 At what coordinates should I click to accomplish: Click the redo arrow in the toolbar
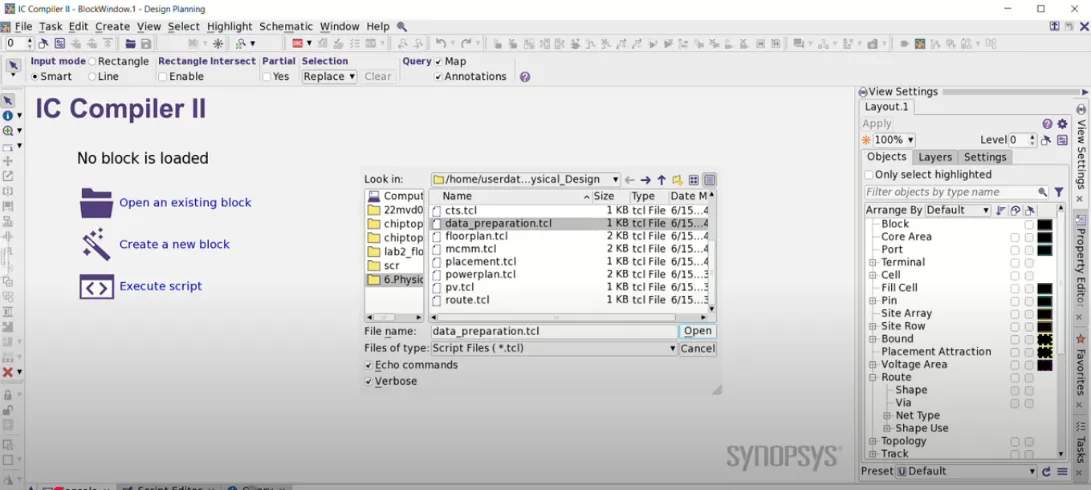[x=465, y=43]
